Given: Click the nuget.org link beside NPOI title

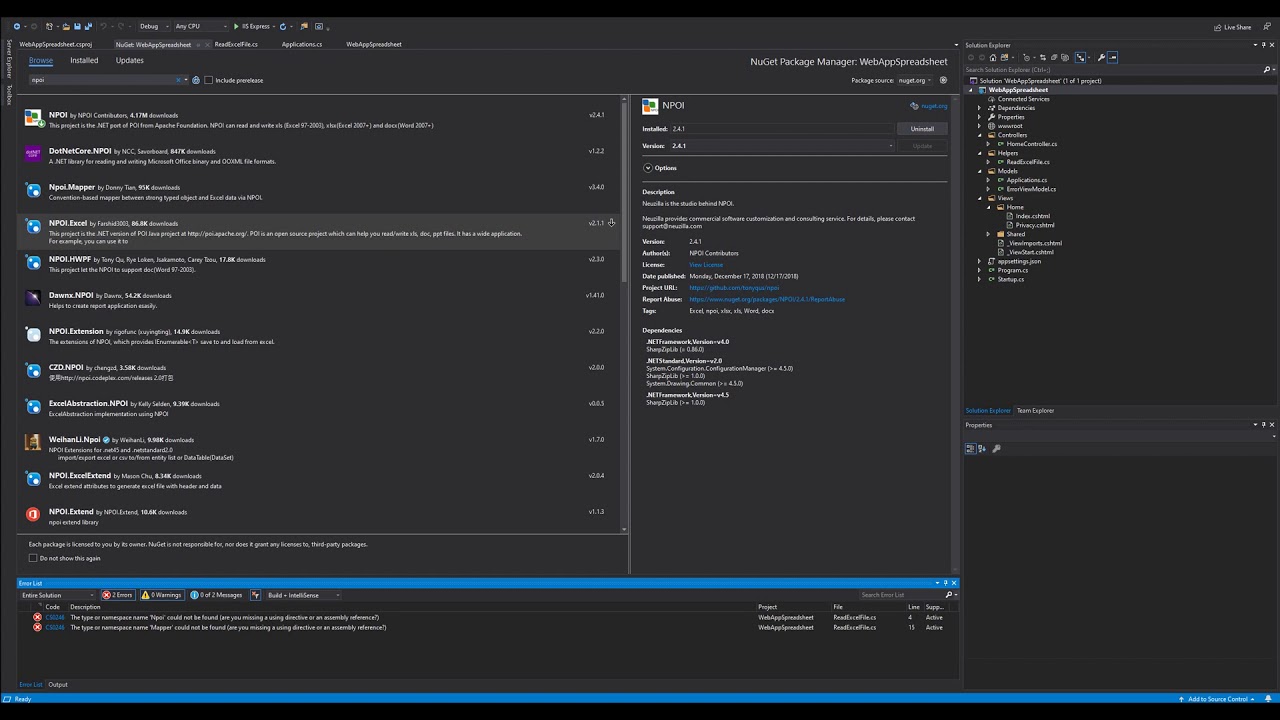Looking at the screenshot, I should [x=934, y=106].
